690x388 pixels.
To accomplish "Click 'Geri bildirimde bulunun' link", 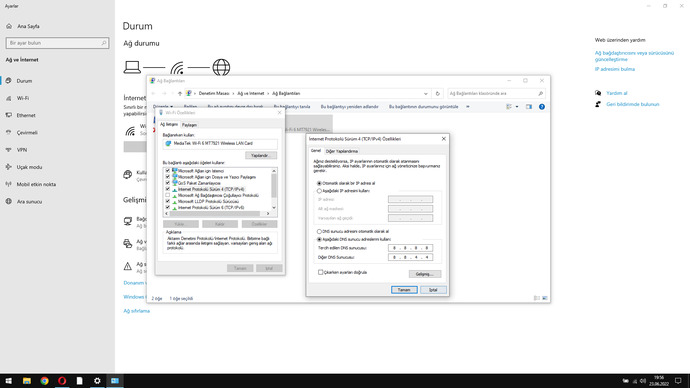I will pyautogui.click(x=632, y=104).
